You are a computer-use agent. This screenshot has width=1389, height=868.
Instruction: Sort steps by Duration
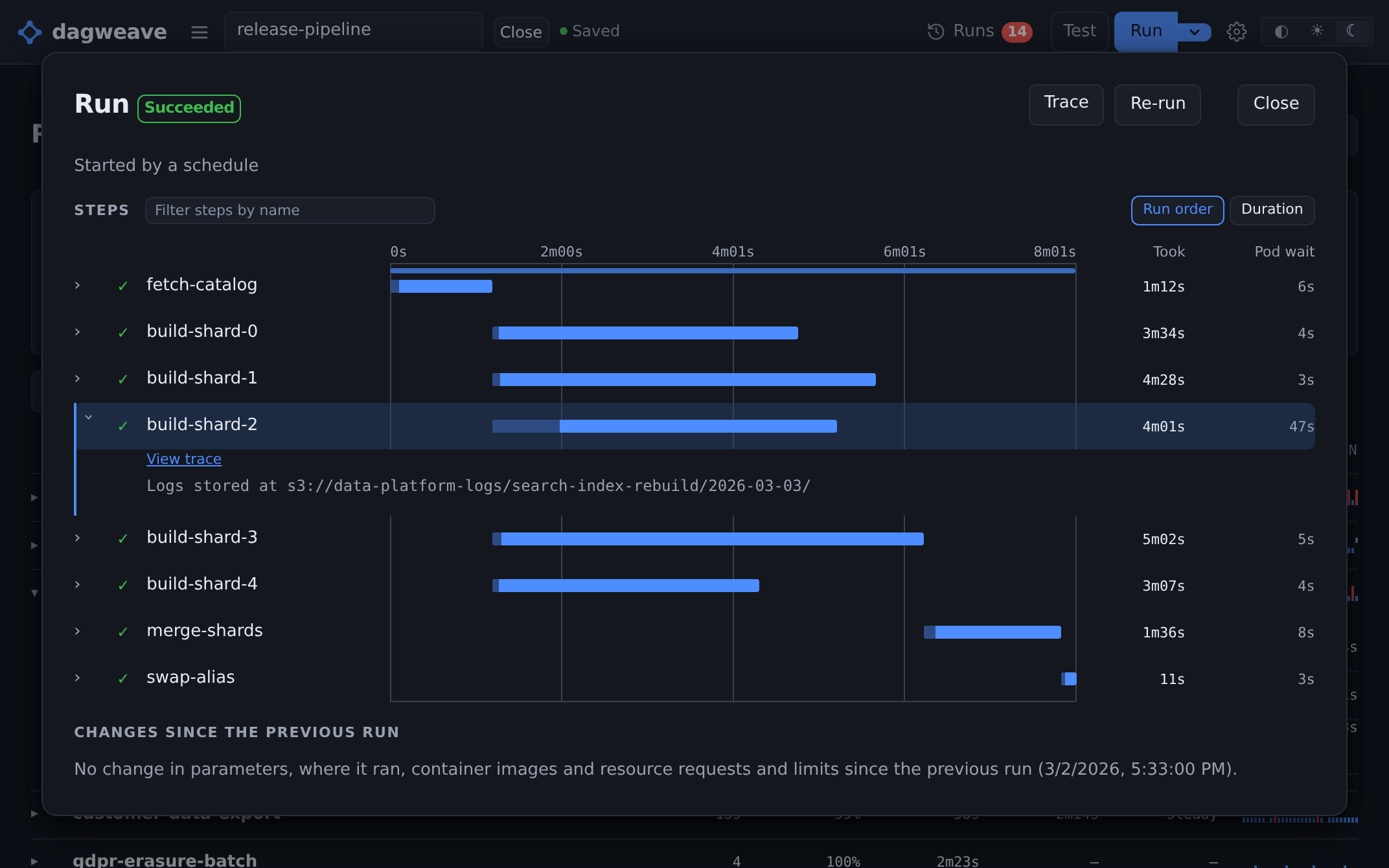pyautogui.click(x=1272, y=210)
